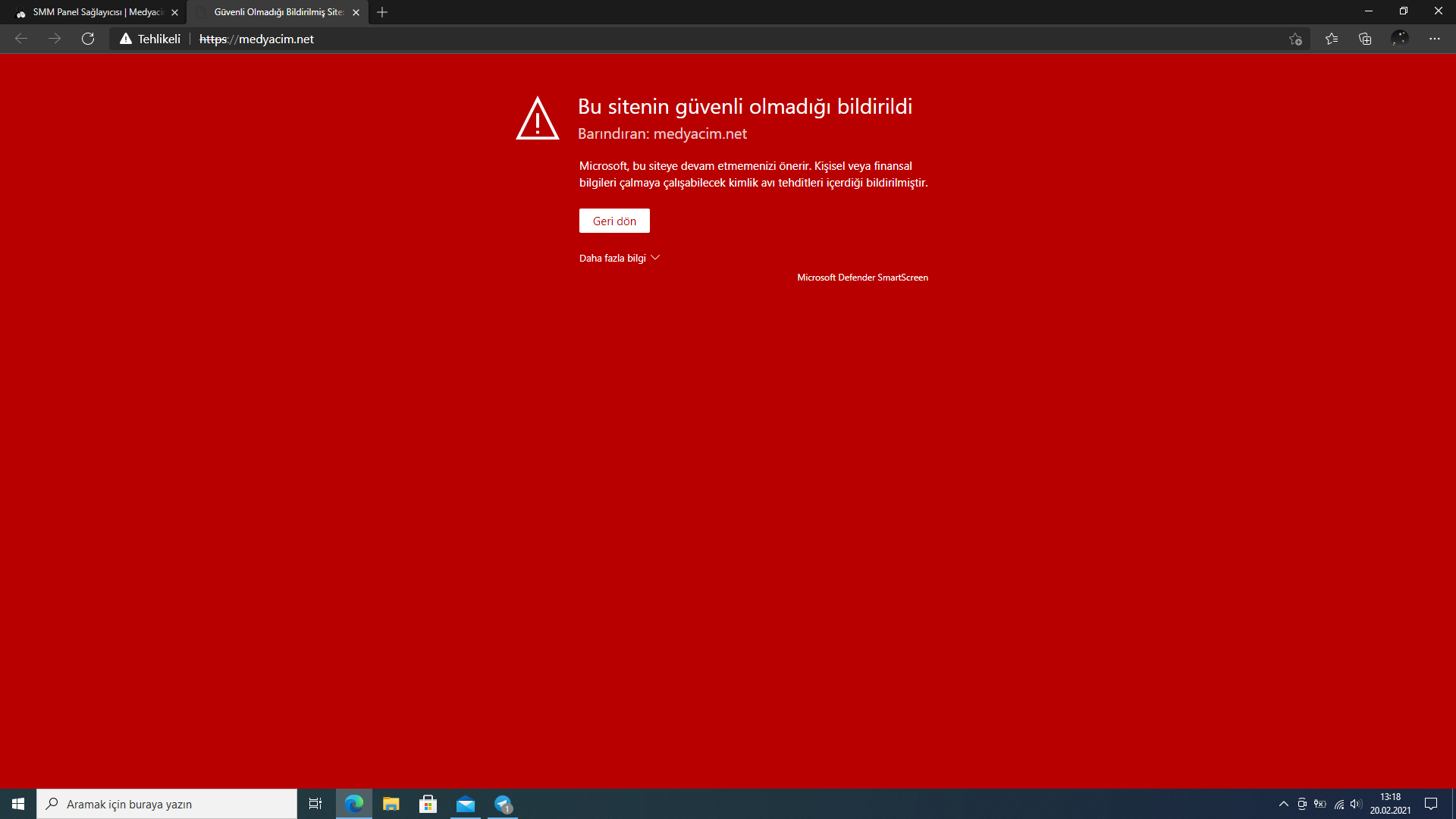This screenshot has width=1456, height=819.
Task: Click the back navigation arrow
Action: tap(21, 39)
